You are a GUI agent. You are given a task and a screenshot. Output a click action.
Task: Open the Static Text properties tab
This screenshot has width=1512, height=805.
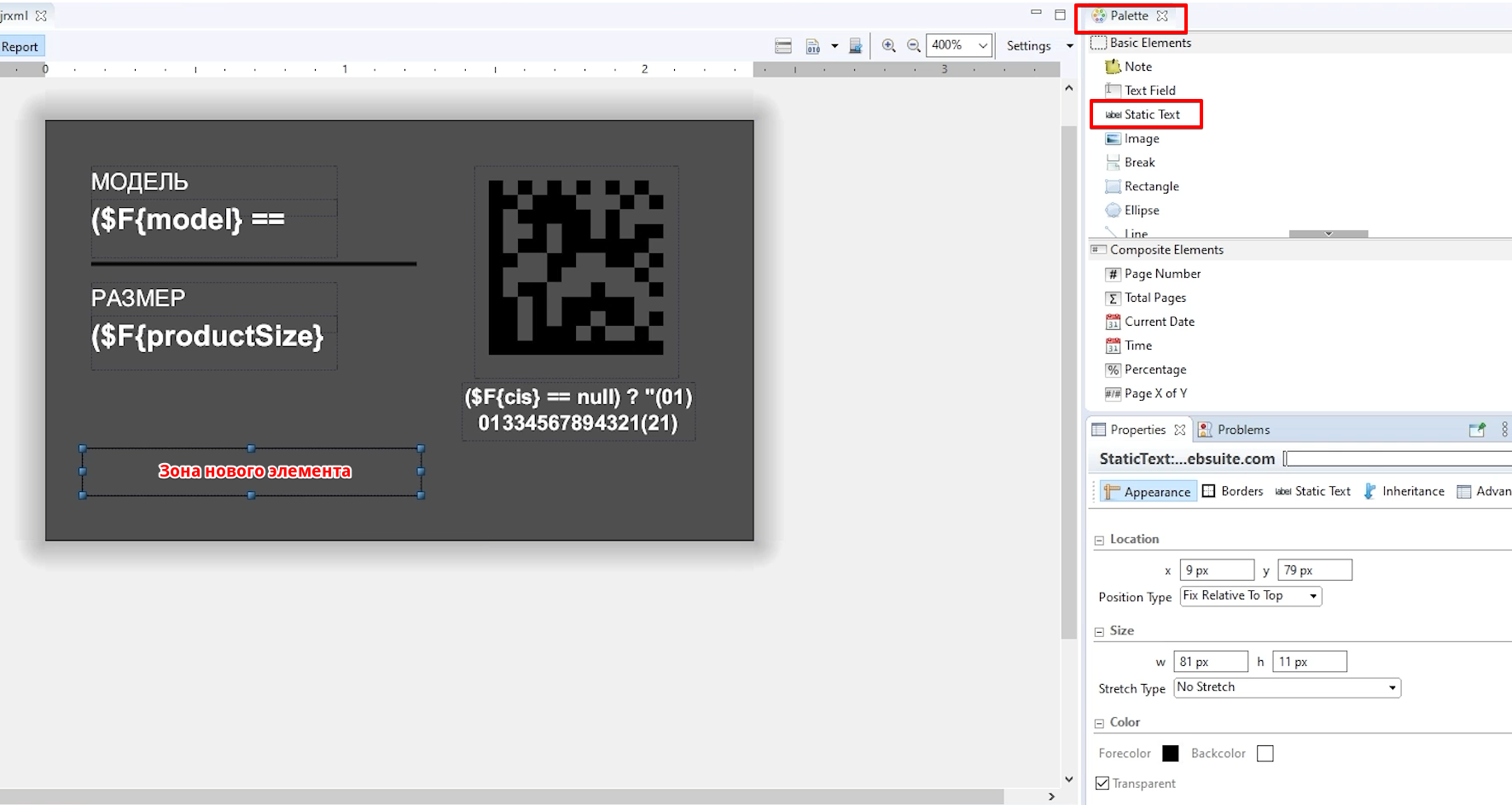click(1312, 491)
